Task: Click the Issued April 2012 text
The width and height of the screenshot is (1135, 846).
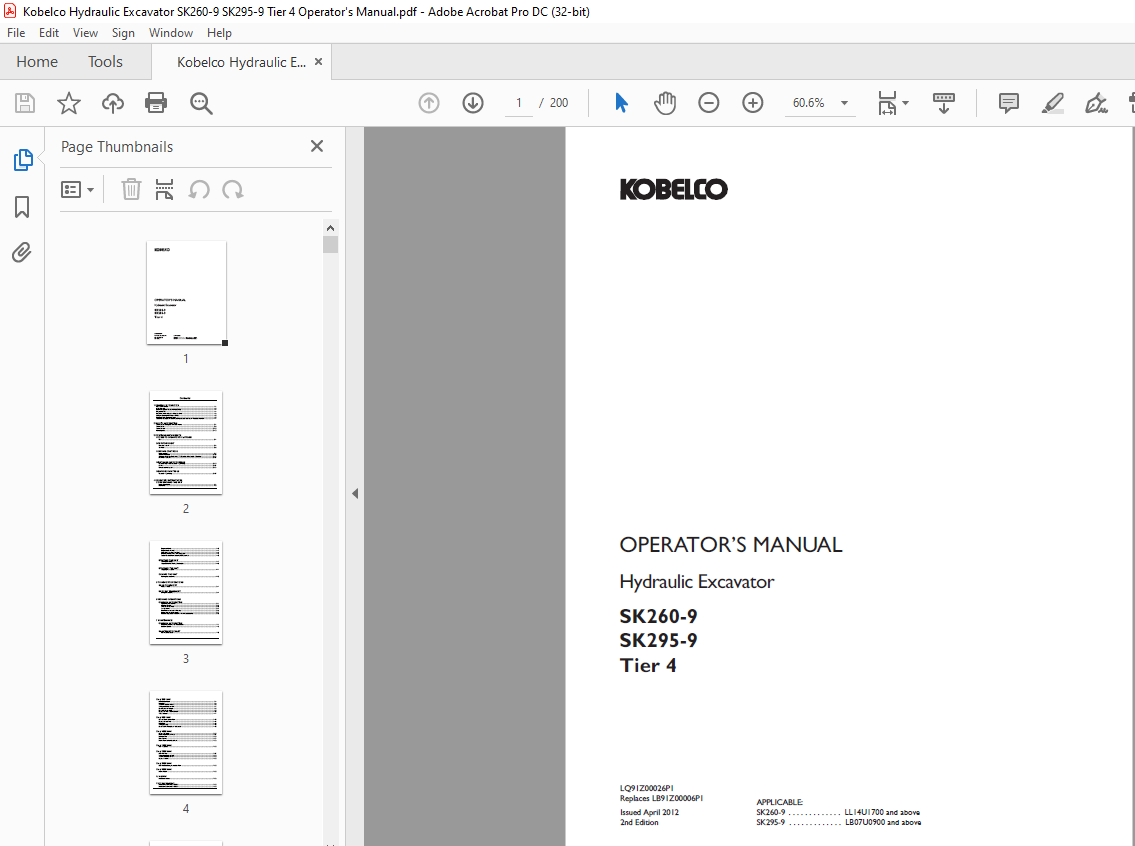Action: point(649,812)
